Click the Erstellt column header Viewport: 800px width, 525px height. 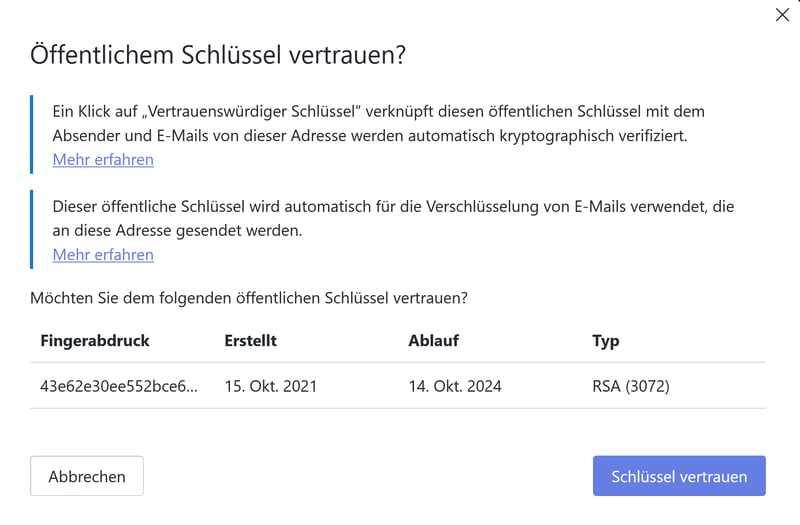coord(251,341)
